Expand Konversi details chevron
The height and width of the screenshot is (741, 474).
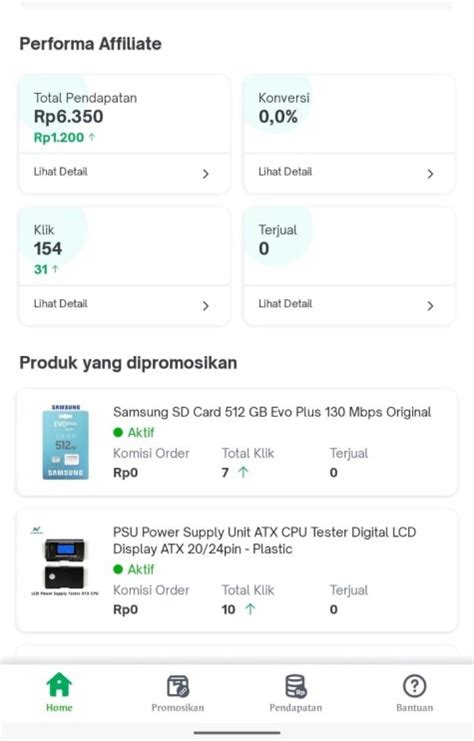pyautogui.click(x=430, y=174)
